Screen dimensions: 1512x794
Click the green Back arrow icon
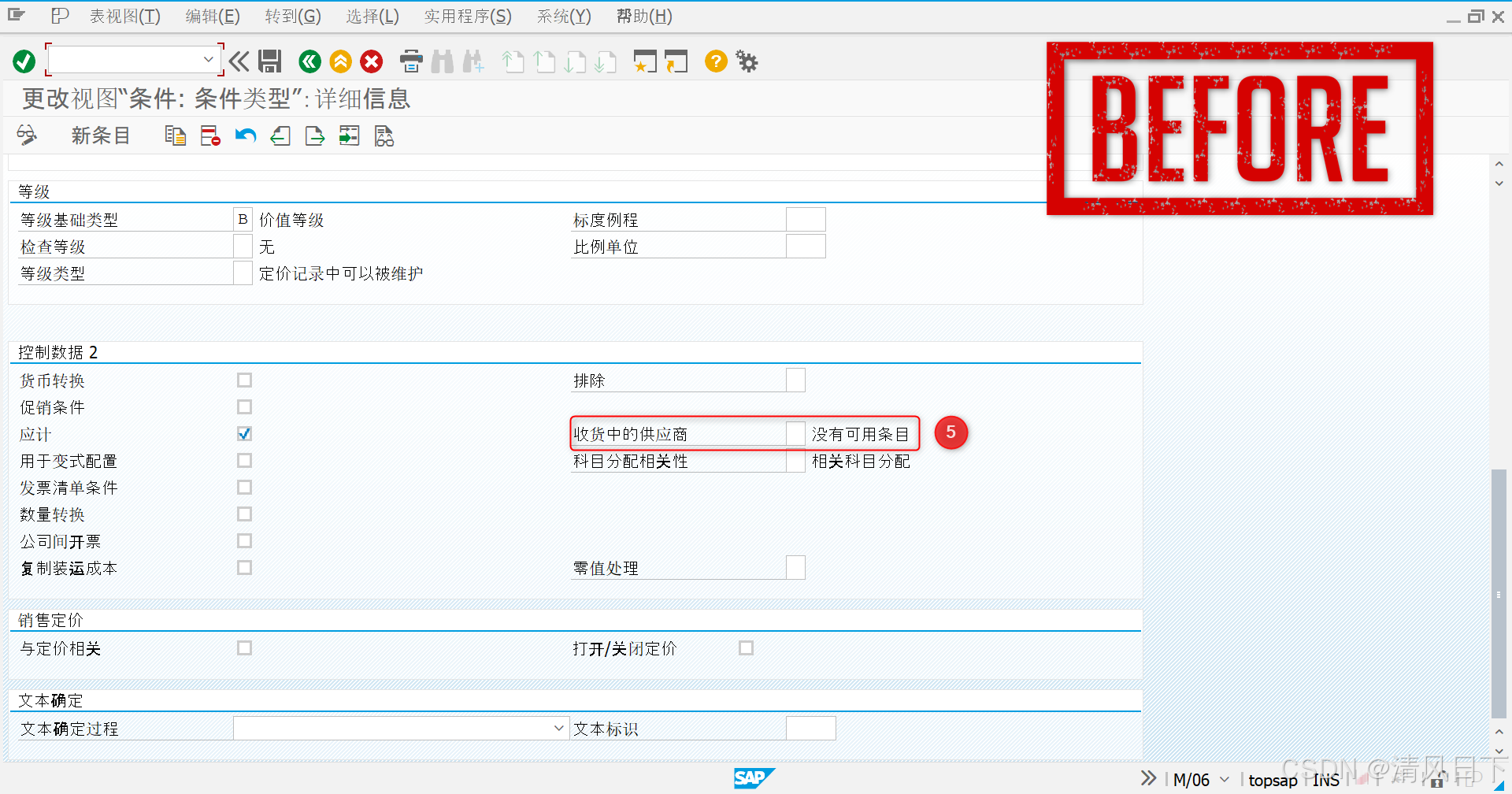coord(309,61)
